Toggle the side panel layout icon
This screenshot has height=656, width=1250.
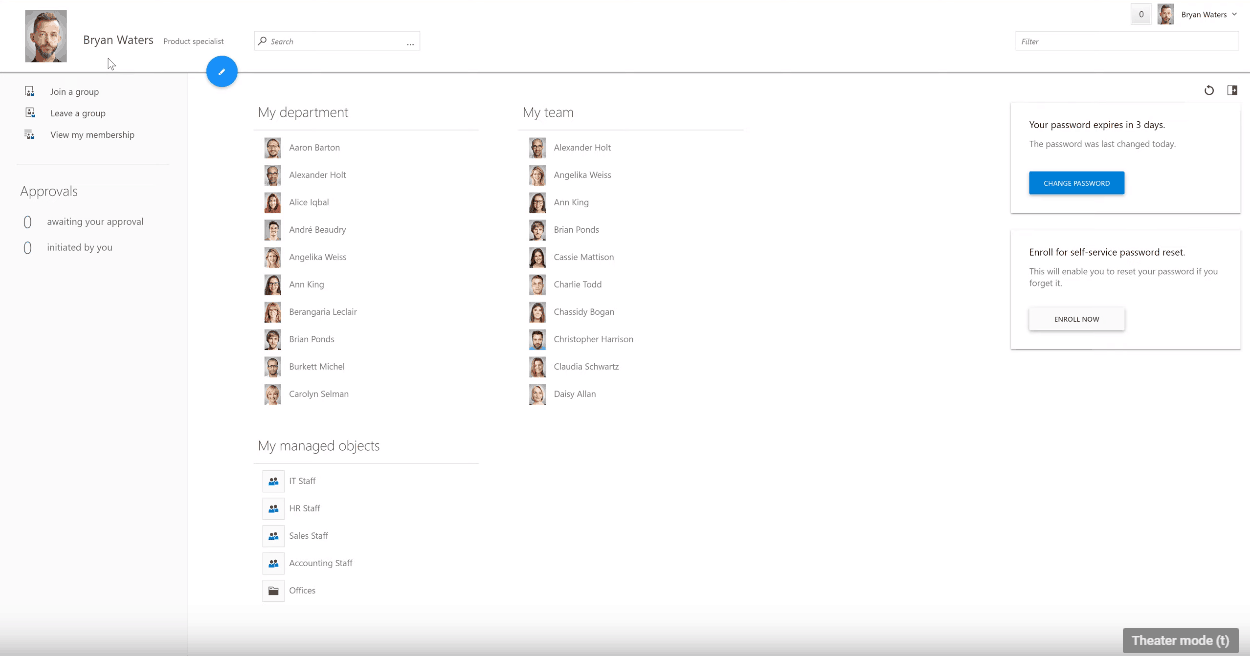pos(1233,90)
